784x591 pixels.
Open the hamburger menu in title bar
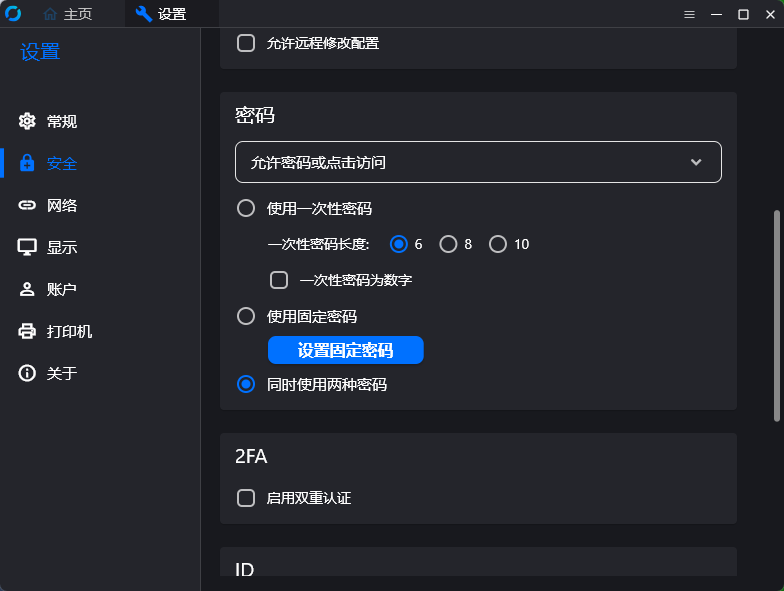tap(689, 14)
